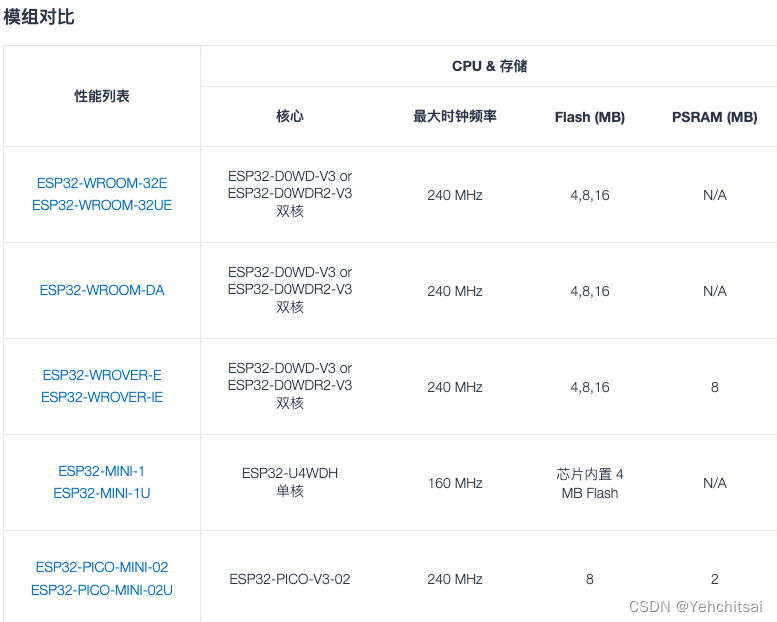Click the Flash (MB) column header
The height and width of the screenshot is (622, 777).
(590, 117)
